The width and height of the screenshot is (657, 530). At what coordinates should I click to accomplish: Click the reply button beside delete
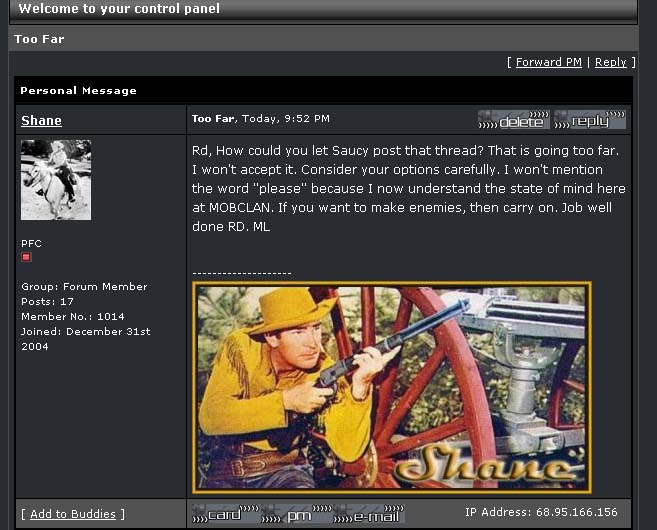coord(590,120)
